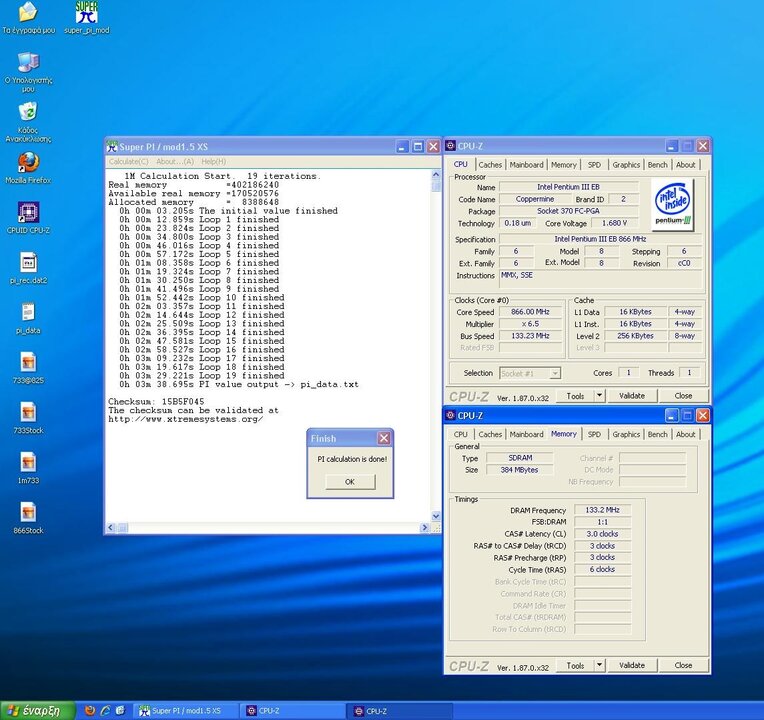Close the Finish dialog
The height and width of the screenshot is (720, 764).
[384, 438]
